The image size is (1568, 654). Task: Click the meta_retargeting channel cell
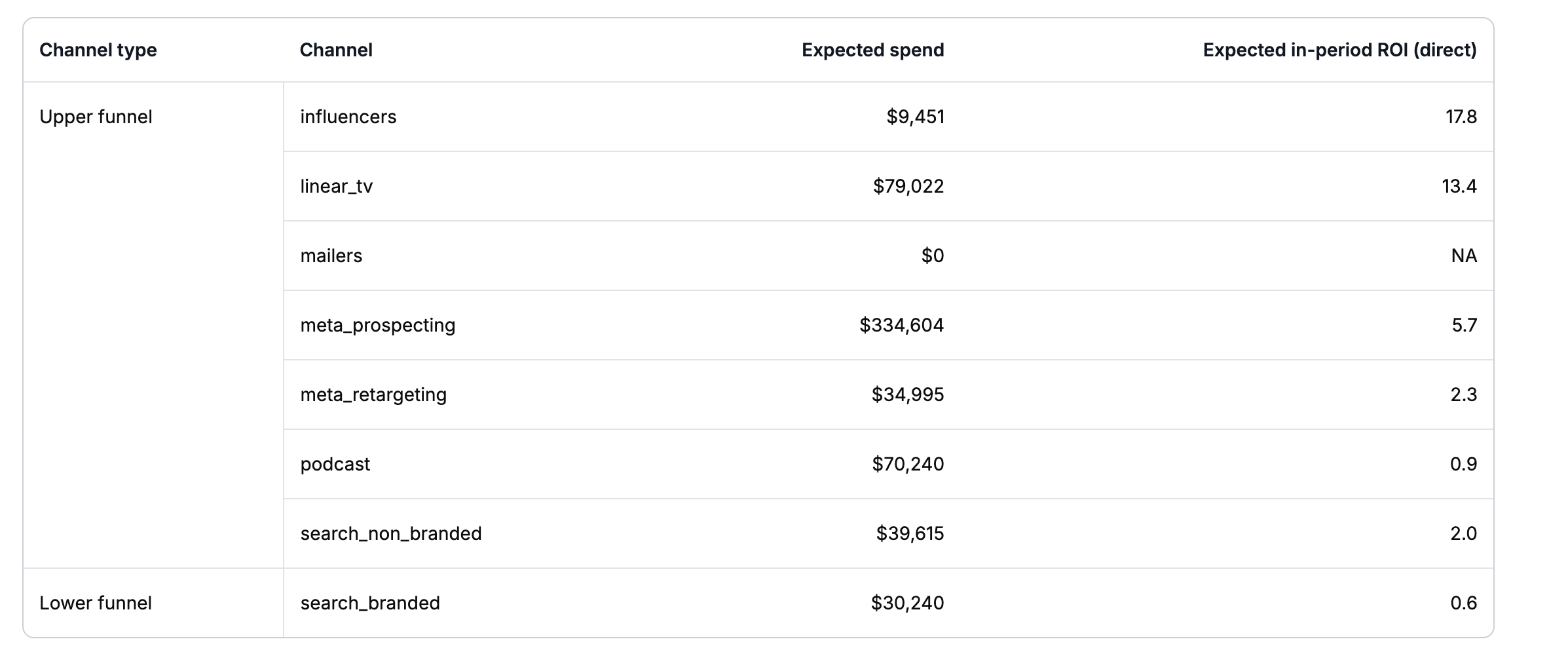[373, 395]
